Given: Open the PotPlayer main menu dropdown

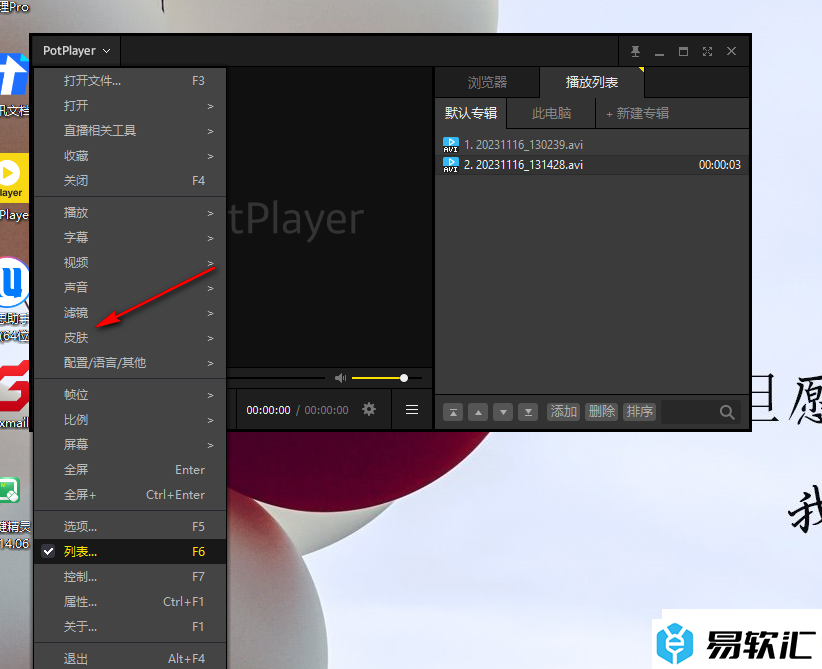Looking at the screenshot, I should [77, 51].
